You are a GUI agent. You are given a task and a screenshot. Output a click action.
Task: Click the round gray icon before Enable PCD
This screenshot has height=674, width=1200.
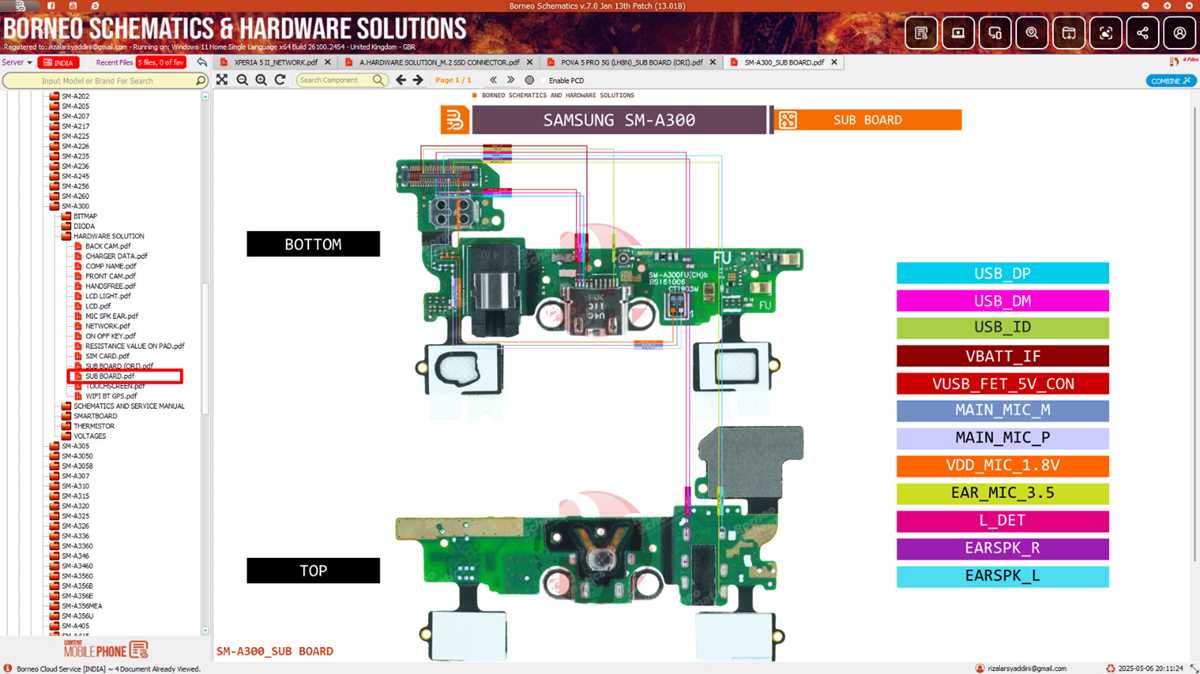[x=529, y=80]
